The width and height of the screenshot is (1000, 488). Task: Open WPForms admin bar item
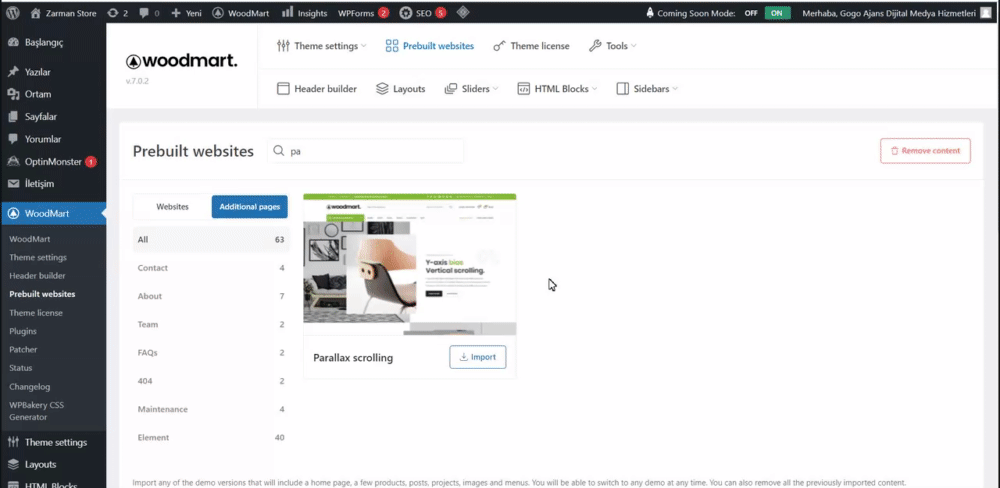point(363,13)
